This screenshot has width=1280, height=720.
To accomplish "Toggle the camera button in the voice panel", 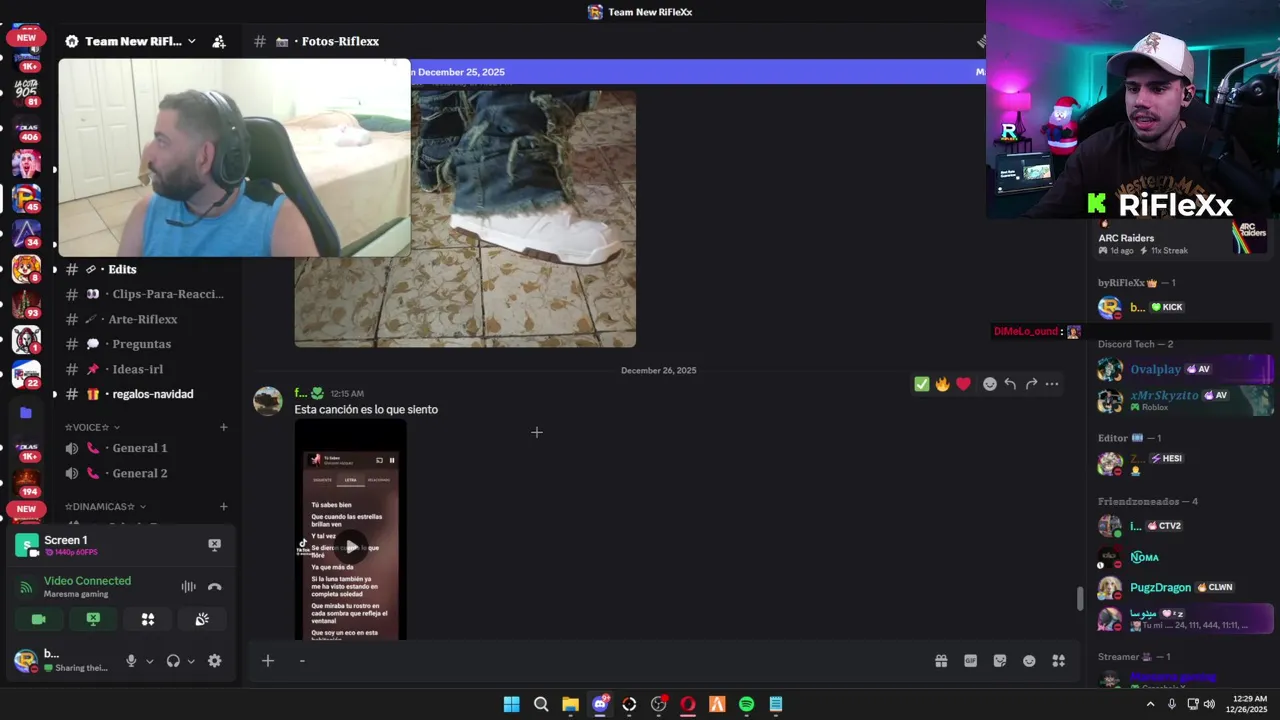I will 39,619.
